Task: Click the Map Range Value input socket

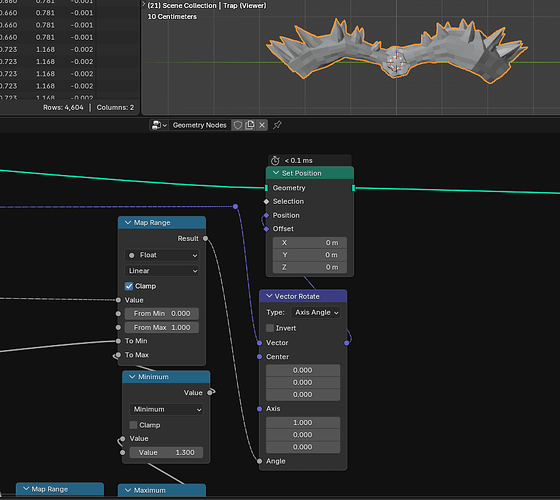Action: 119,300
